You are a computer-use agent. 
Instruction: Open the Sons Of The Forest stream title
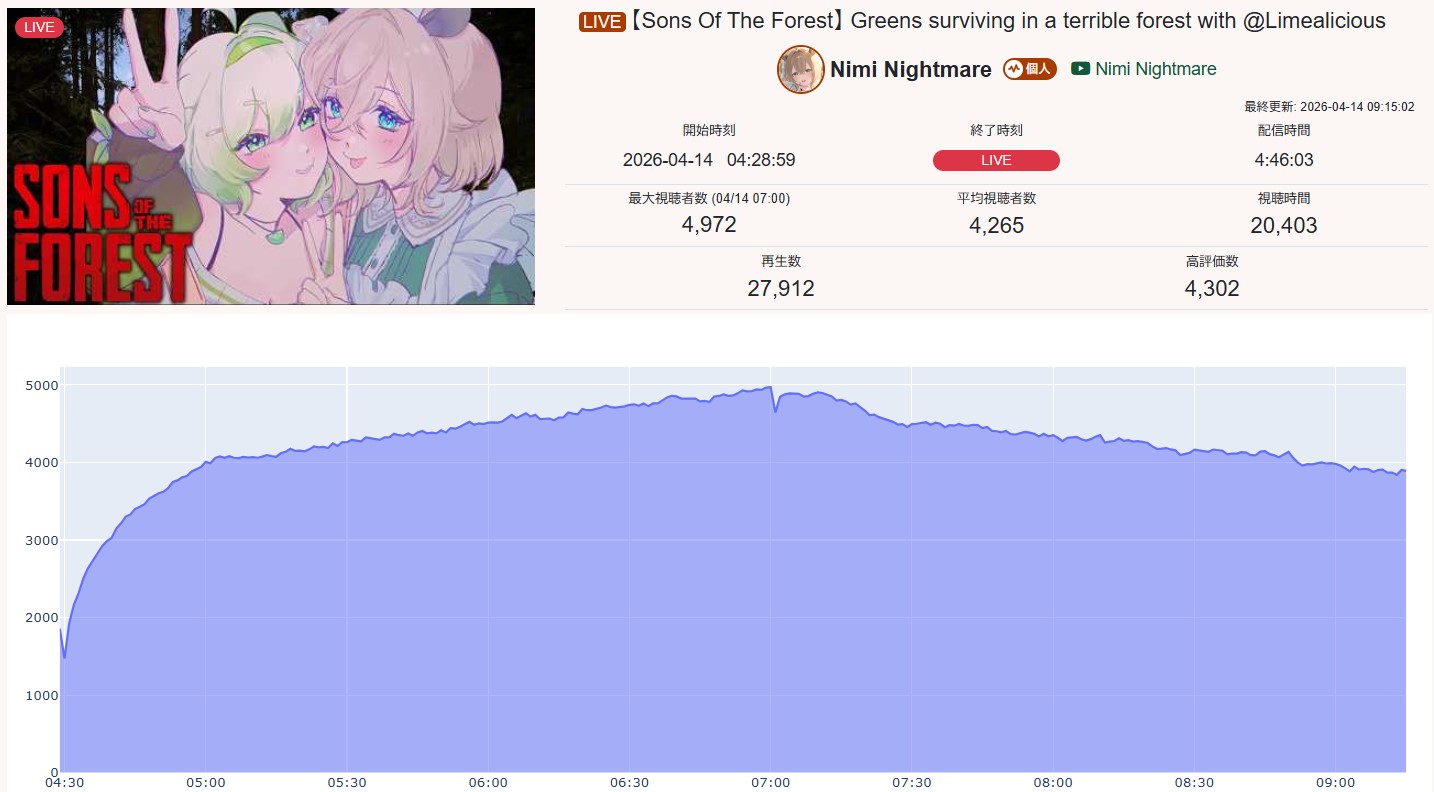tap(1008, 21)
